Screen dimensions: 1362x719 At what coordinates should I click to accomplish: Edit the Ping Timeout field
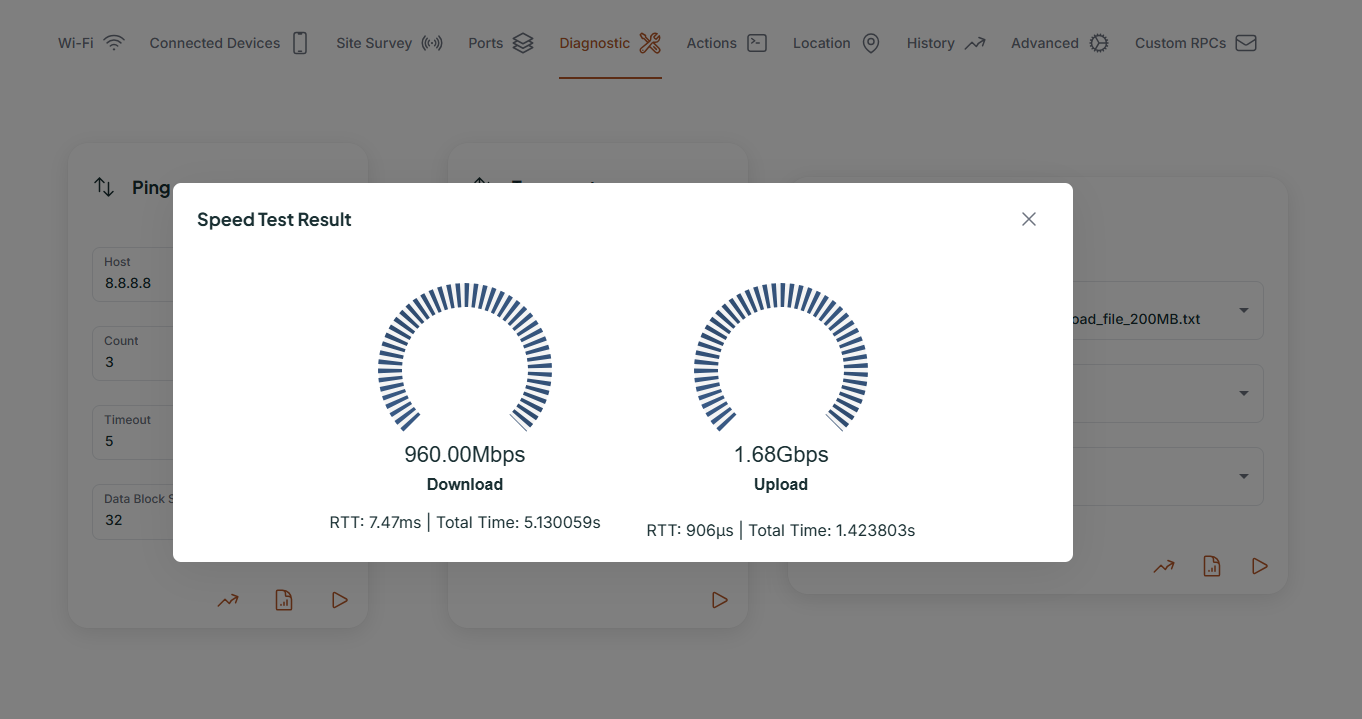tap(133, 432)
